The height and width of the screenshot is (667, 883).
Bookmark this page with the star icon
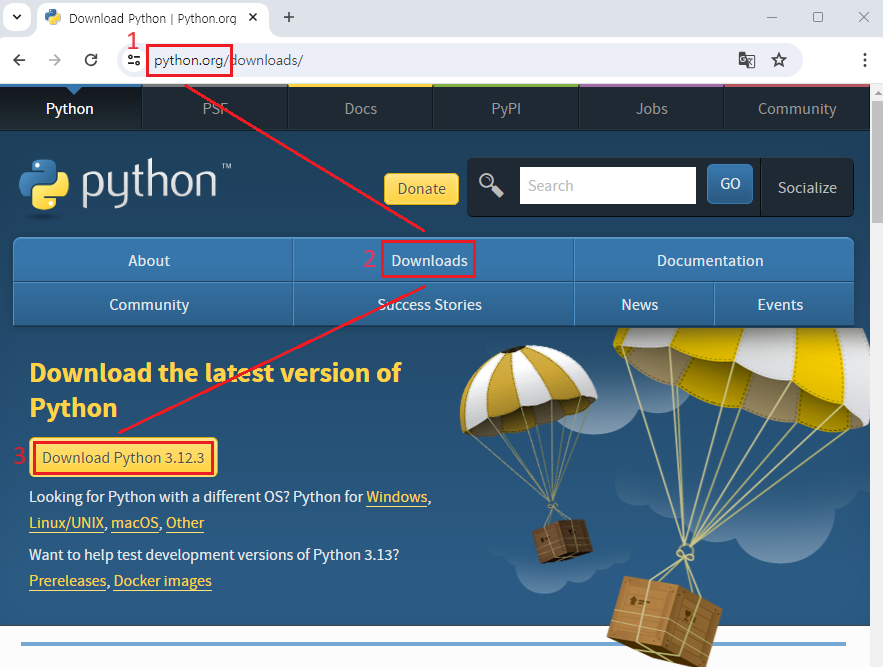pyautogui.click(x=779, y=60)
